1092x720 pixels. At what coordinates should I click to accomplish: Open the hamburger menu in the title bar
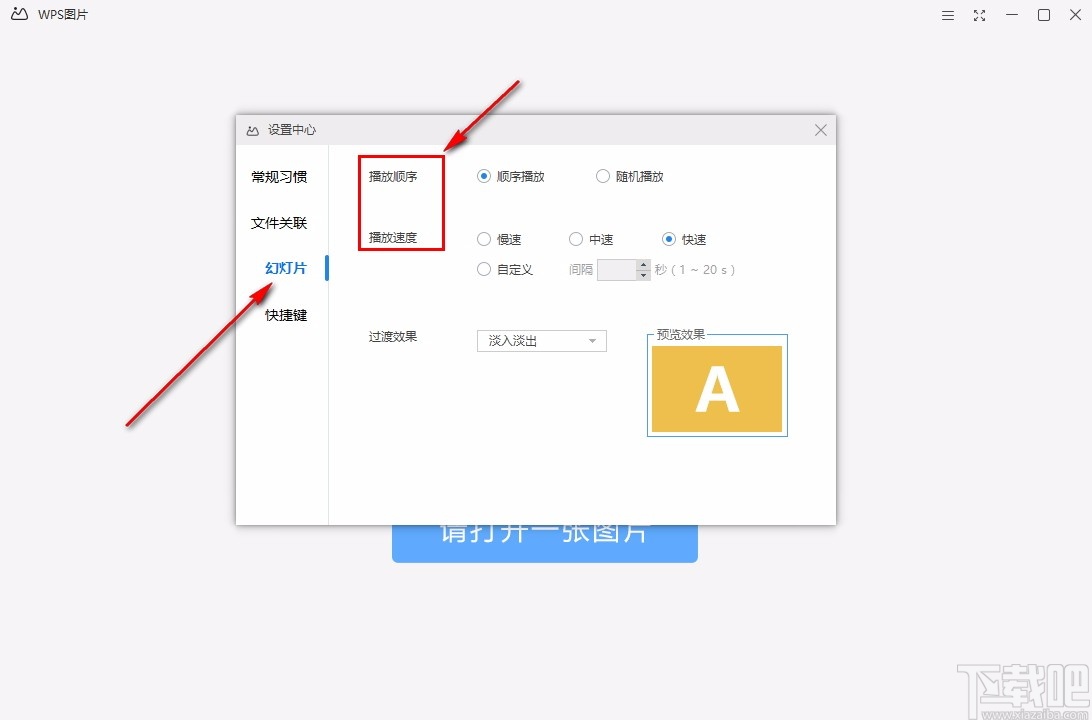click(x=947, y=15)
